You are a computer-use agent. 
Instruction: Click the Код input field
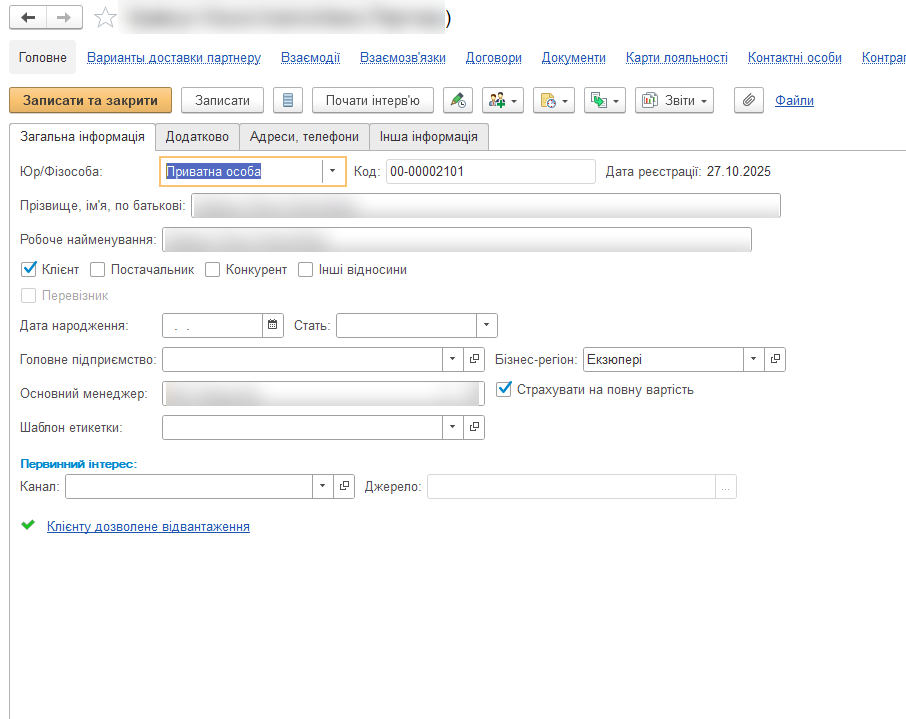click(491, 172)
